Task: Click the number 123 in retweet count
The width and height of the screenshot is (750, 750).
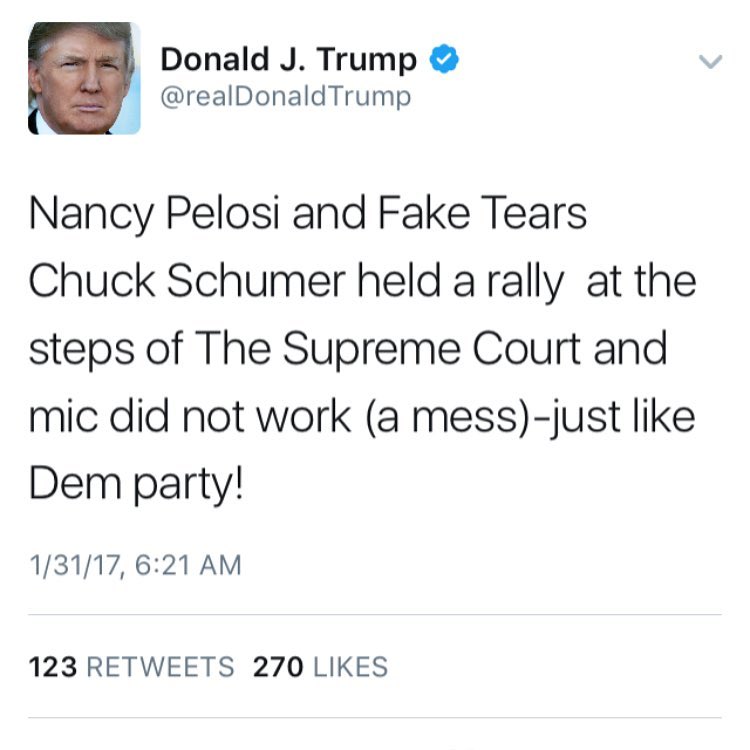Action: click(x=53, y=667)
